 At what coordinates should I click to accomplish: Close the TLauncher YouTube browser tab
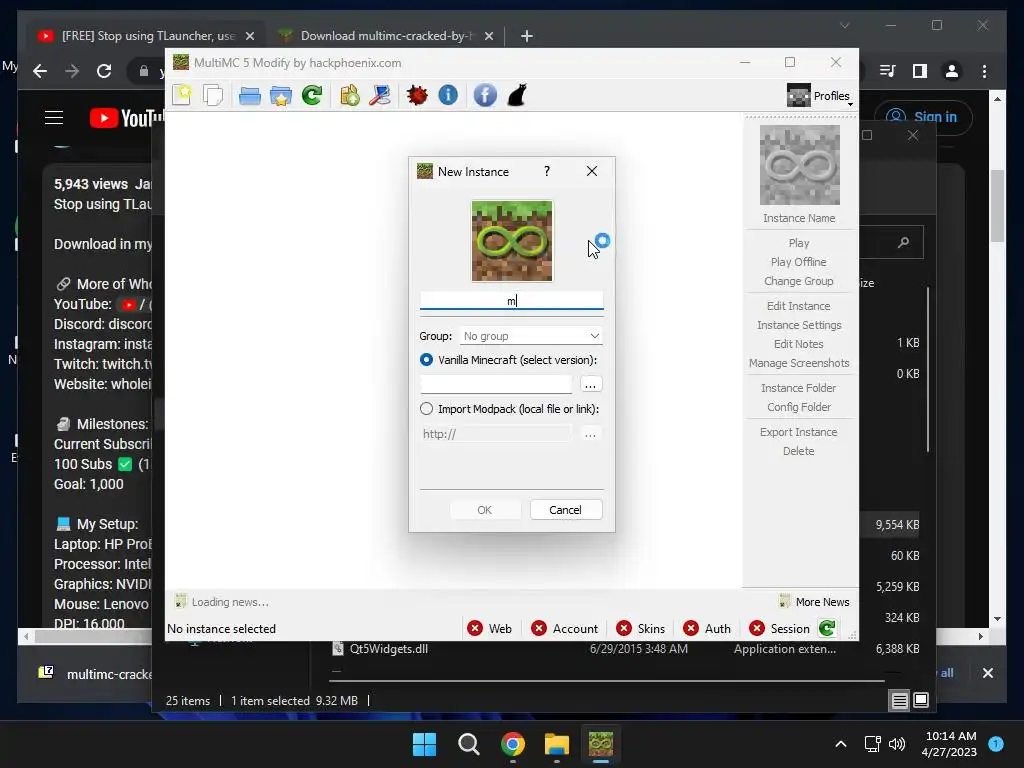pyautogui.click(x=250, y=37)
